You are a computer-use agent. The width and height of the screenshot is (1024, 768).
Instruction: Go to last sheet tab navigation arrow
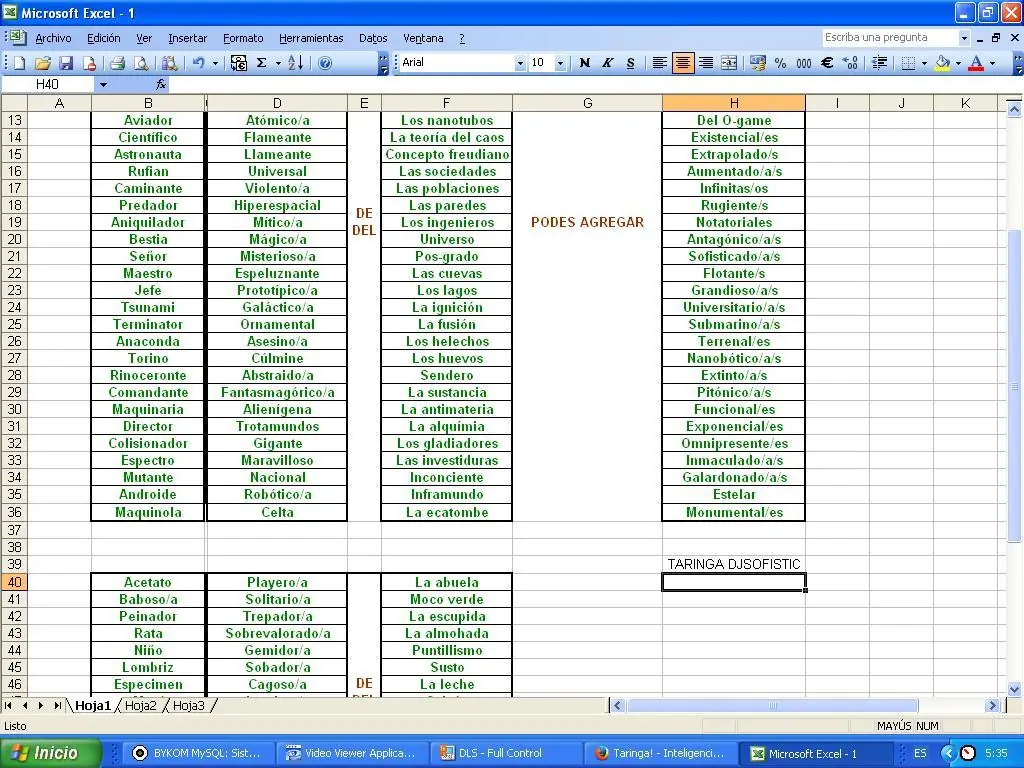[x=57, y=705]
